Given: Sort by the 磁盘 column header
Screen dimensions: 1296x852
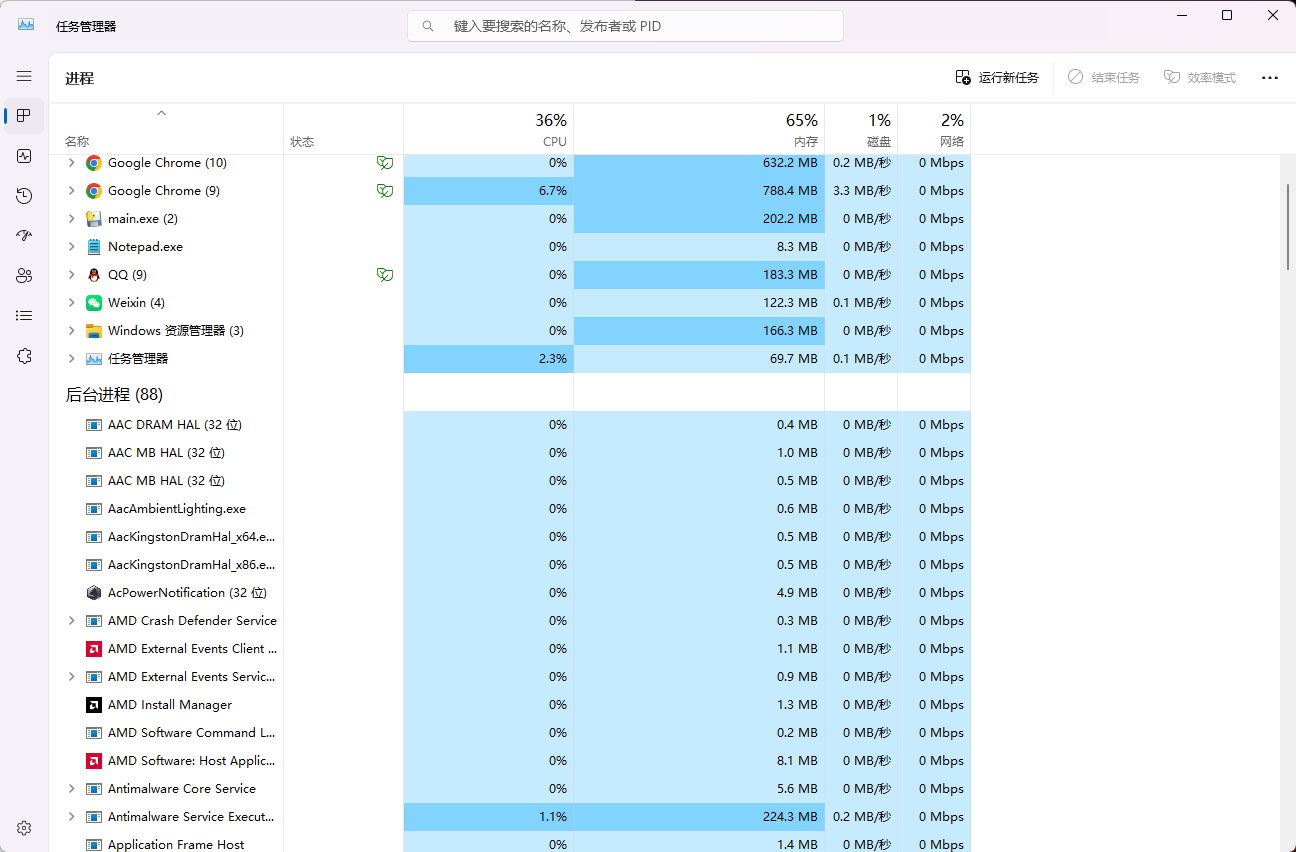Looking at the screenshot, I should 861,130.
